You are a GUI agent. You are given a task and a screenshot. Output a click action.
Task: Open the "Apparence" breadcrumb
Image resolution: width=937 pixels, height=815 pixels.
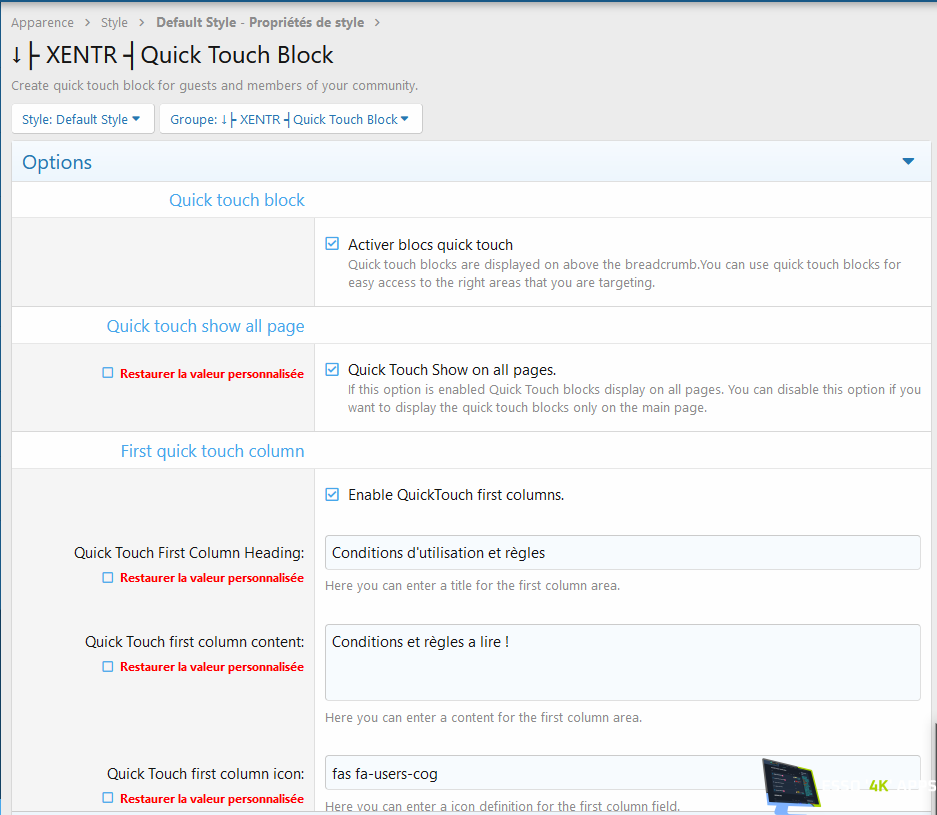pyautogui.click(x=42, y=22)
